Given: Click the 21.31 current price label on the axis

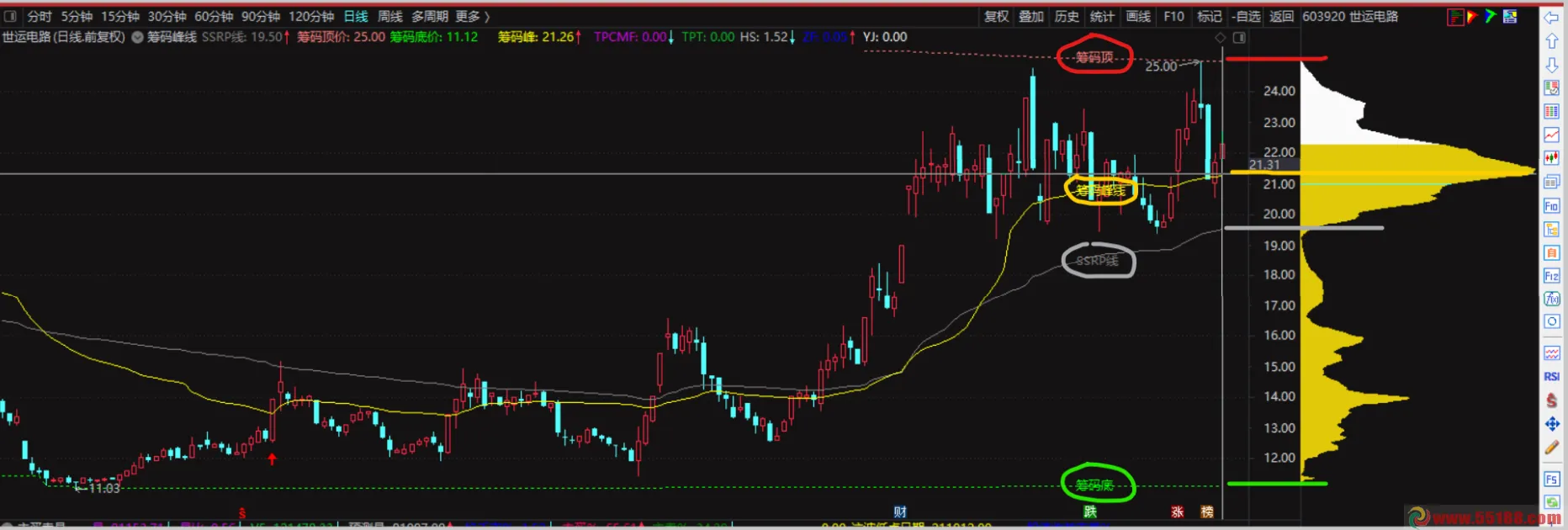Looking at the screenshot, I should point(1264,165).
